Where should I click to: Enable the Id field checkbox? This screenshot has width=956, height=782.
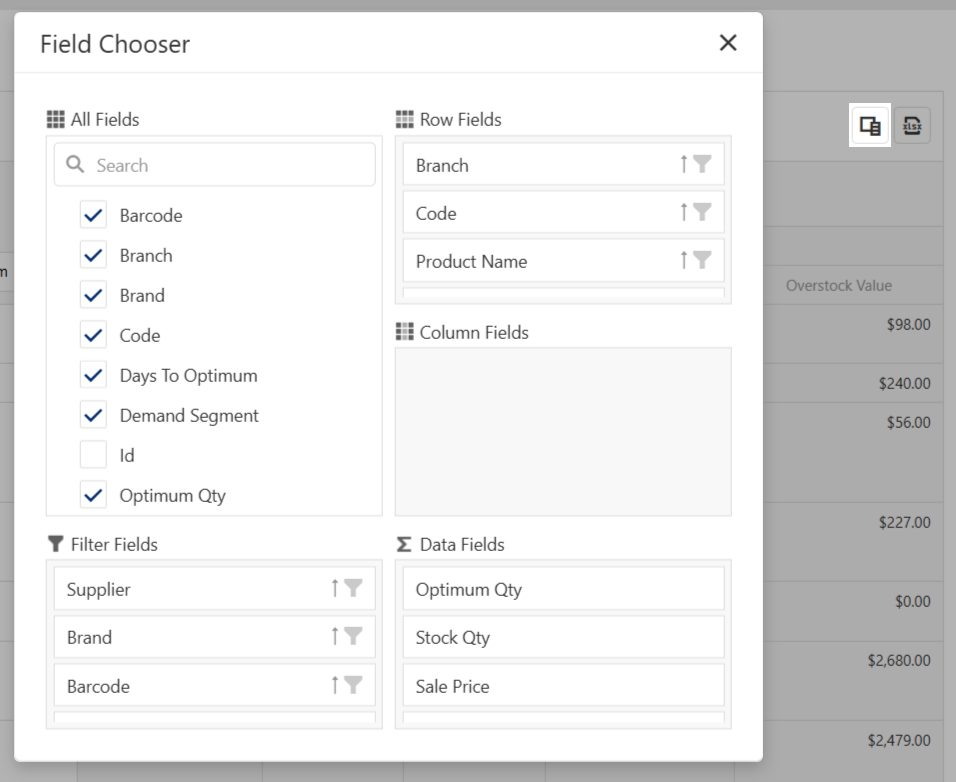tap(93, 455)
